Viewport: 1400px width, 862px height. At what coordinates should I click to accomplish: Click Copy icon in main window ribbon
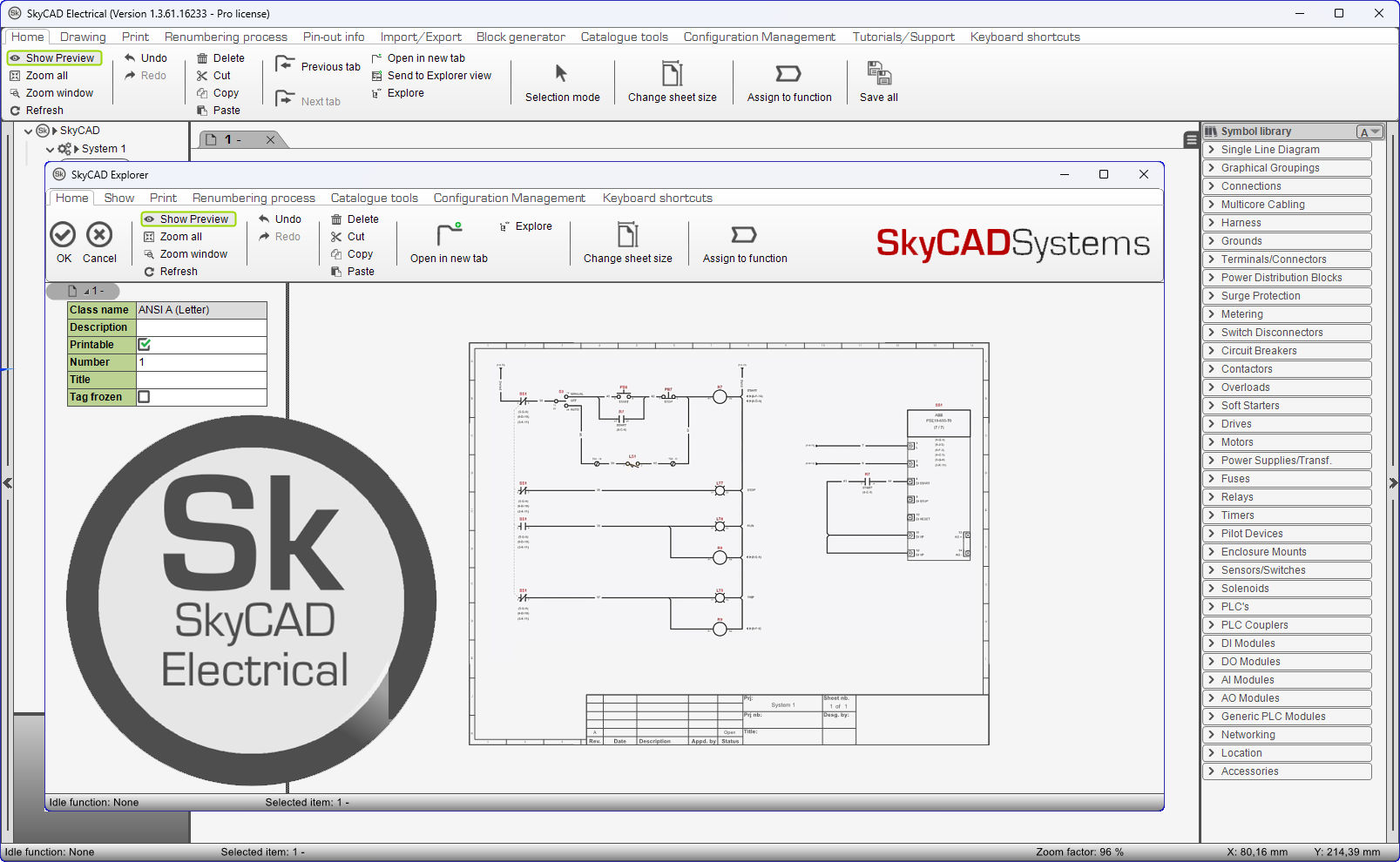click(202, 93)
